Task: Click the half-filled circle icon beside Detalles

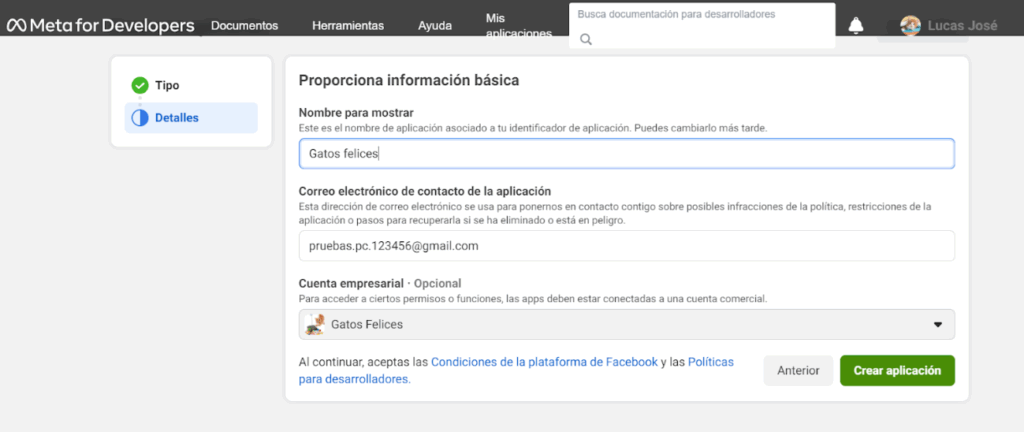Action: tap(140, 118)
